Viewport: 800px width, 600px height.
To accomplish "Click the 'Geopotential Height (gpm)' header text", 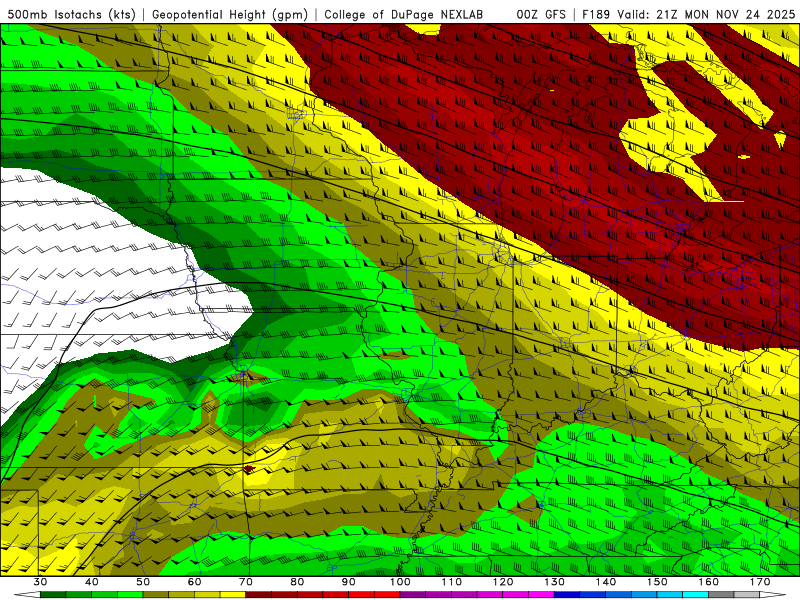I will (230, 14).
